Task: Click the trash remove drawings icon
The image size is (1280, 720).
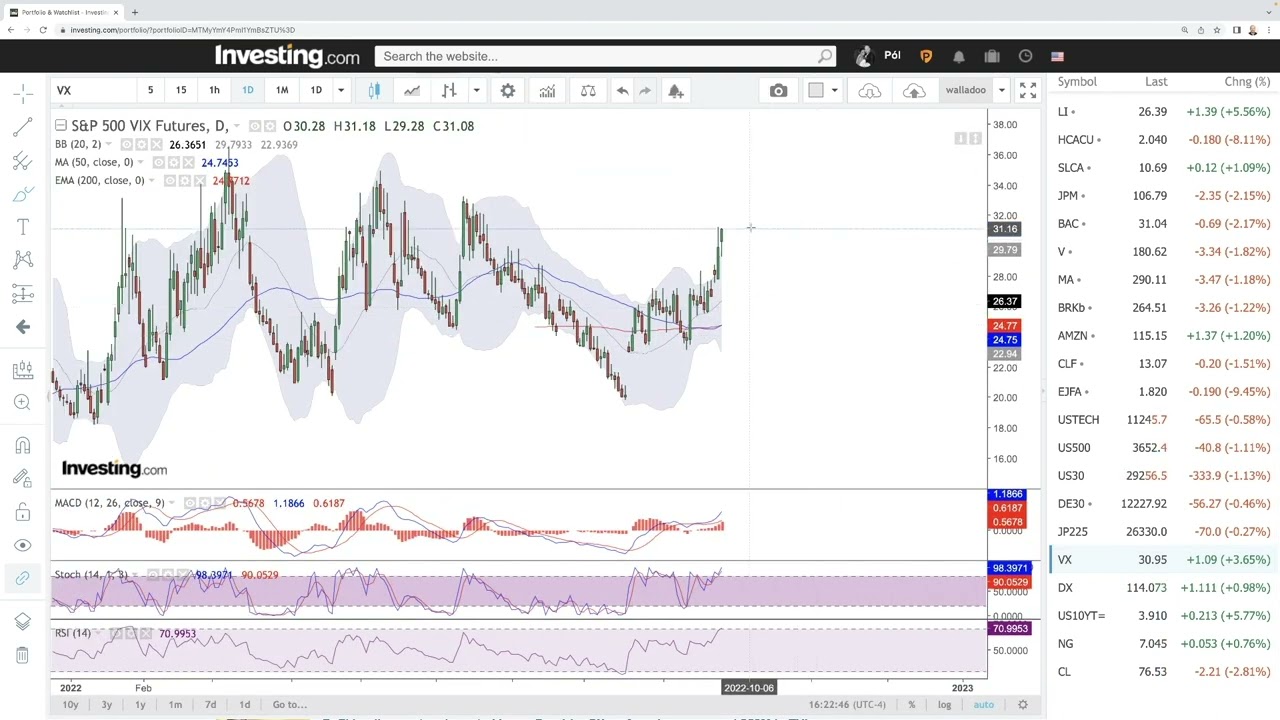Action: pos(22,655)
